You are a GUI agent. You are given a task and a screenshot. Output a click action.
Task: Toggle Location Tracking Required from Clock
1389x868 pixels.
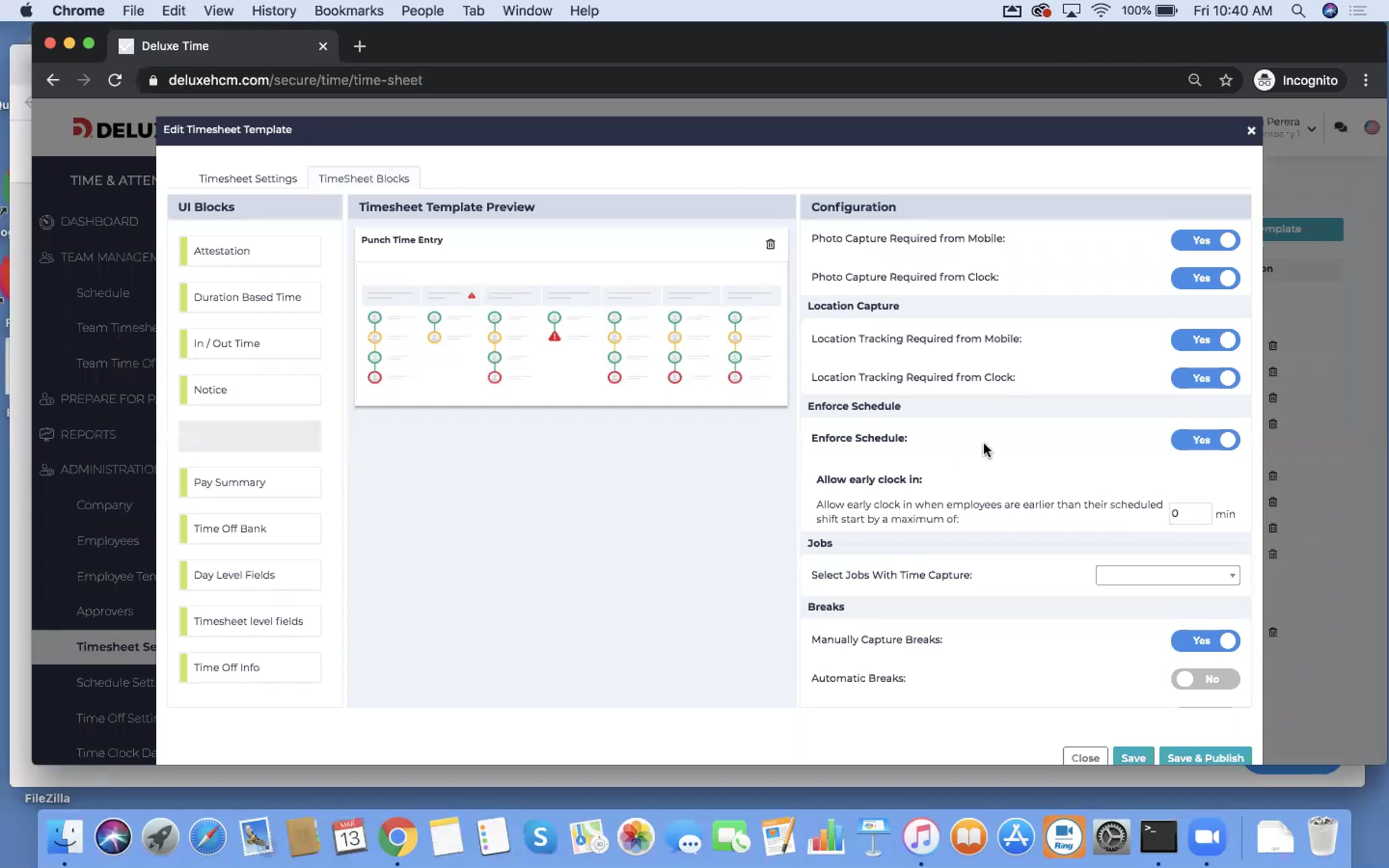1205,378
